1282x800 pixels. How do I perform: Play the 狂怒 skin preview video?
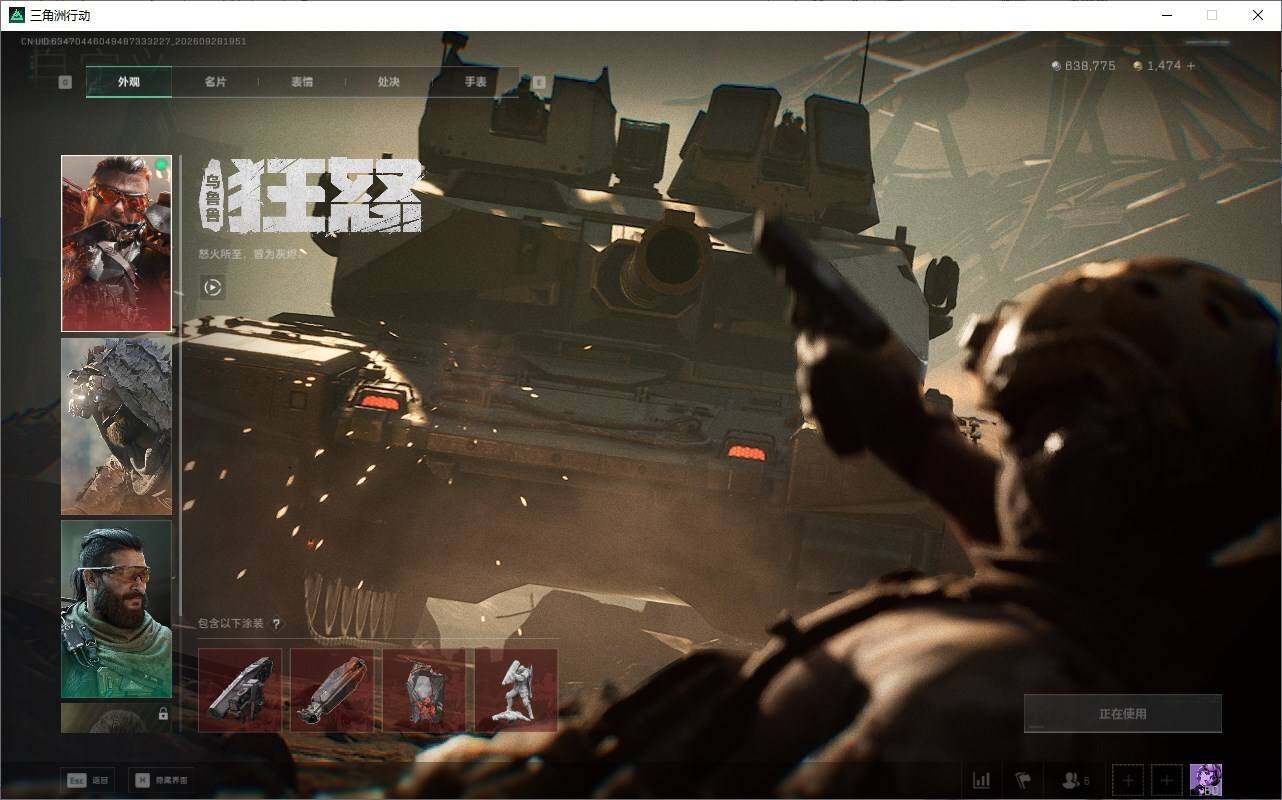pyautogui.click(x=212, y=288)
